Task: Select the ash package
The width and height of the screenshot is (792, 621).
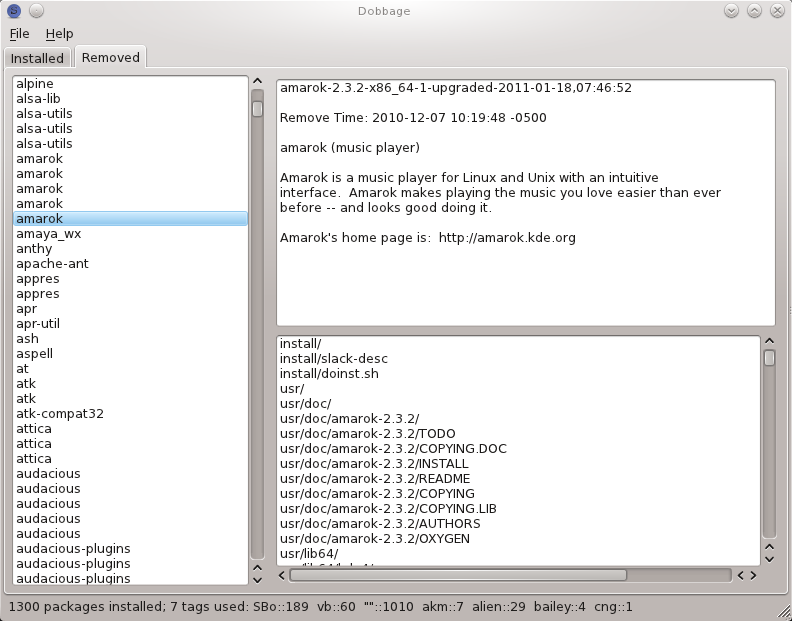Action: [130, 339]
